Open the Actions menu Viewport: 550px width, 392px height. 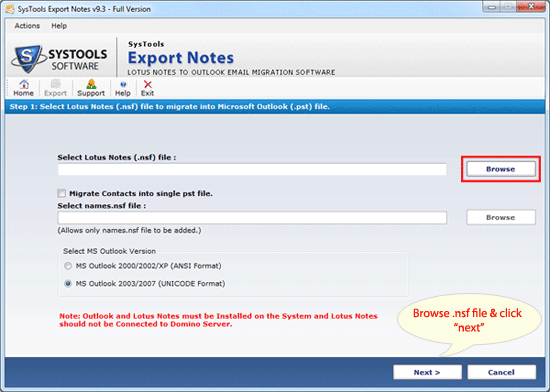click(x=27, y=26)
